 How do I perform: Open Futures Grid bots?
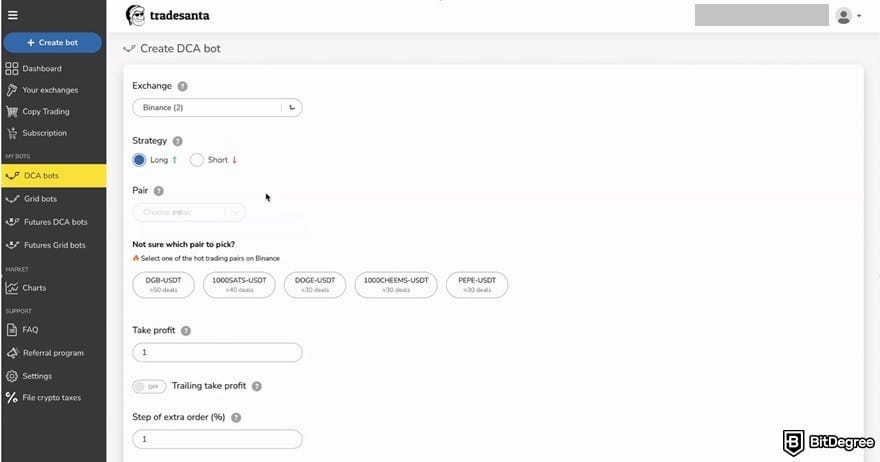[x=53, y=245]
